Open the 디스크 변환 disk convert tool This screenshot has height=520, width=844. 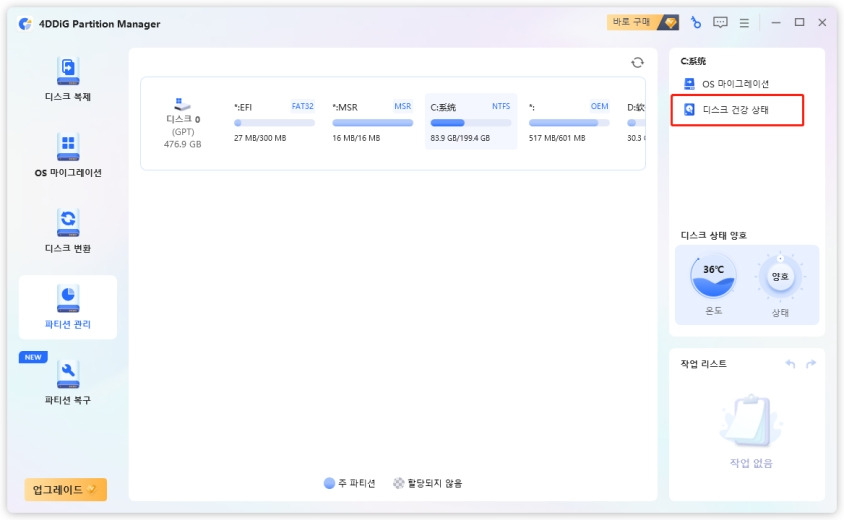click(x=68, y=231)
